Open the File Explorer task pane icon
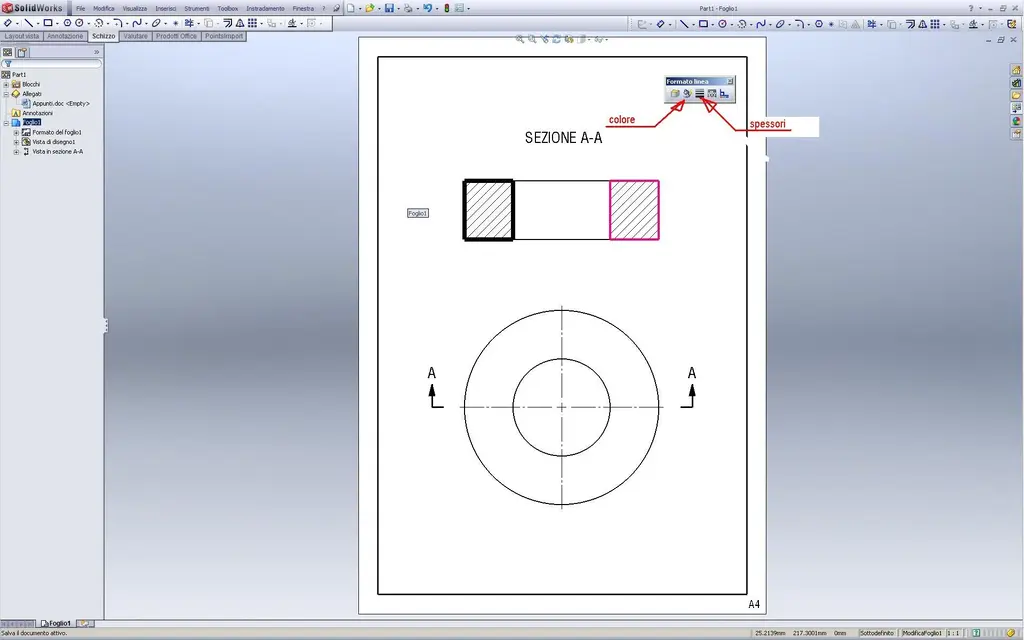1024x640 pixels. [x=1016, y=95]
